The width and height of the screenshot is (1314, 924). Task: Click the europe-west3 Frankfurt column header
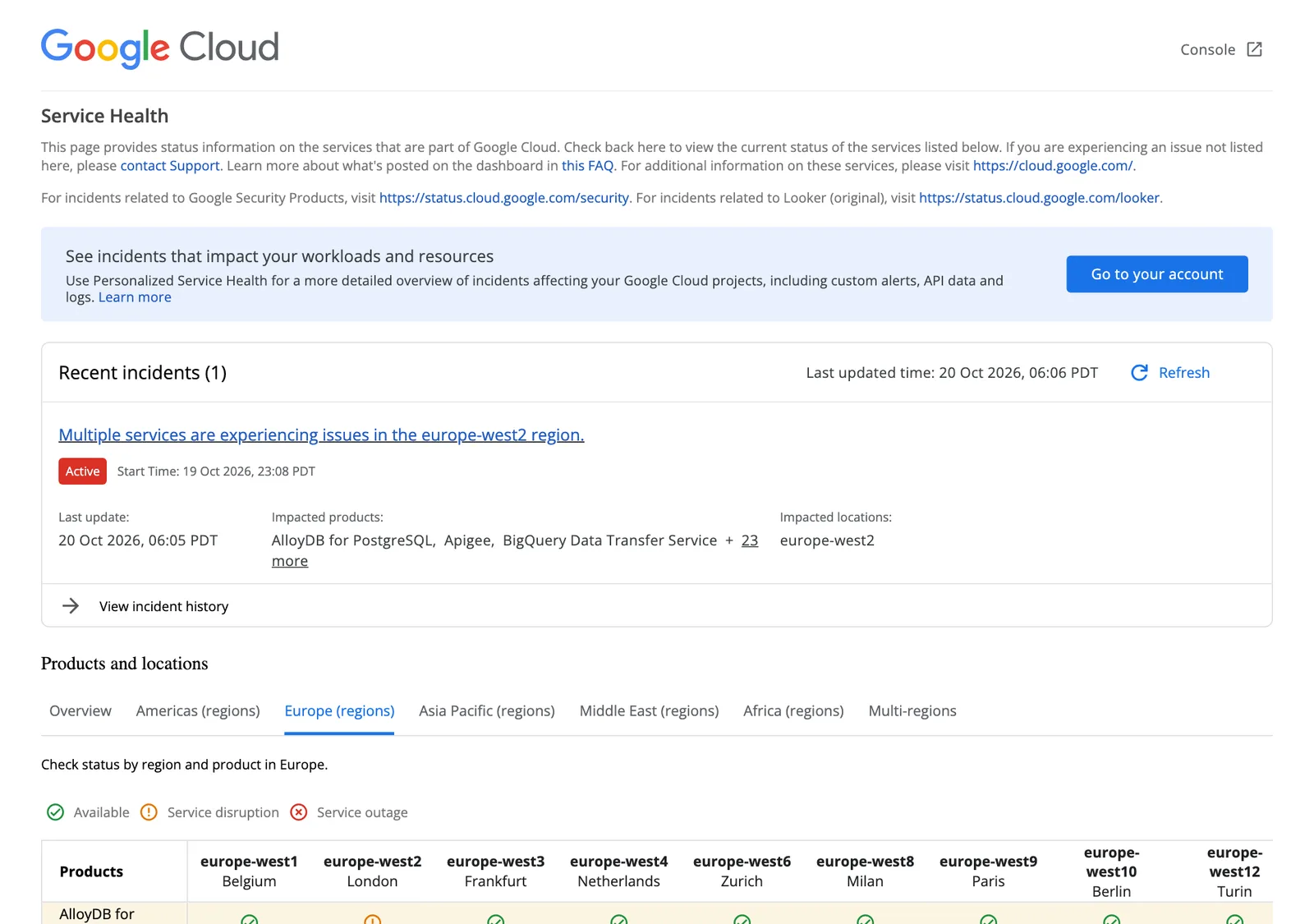point(495,871)
